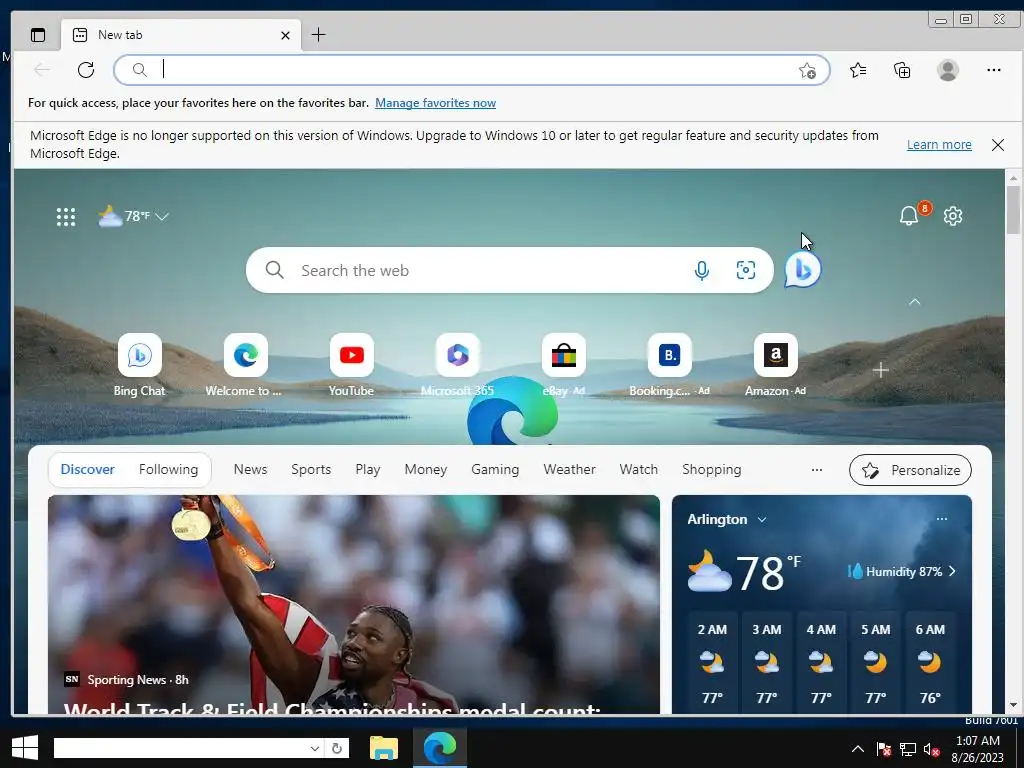Open the YouTube quick link
The image size is (1024, 768).
point(351,366)
